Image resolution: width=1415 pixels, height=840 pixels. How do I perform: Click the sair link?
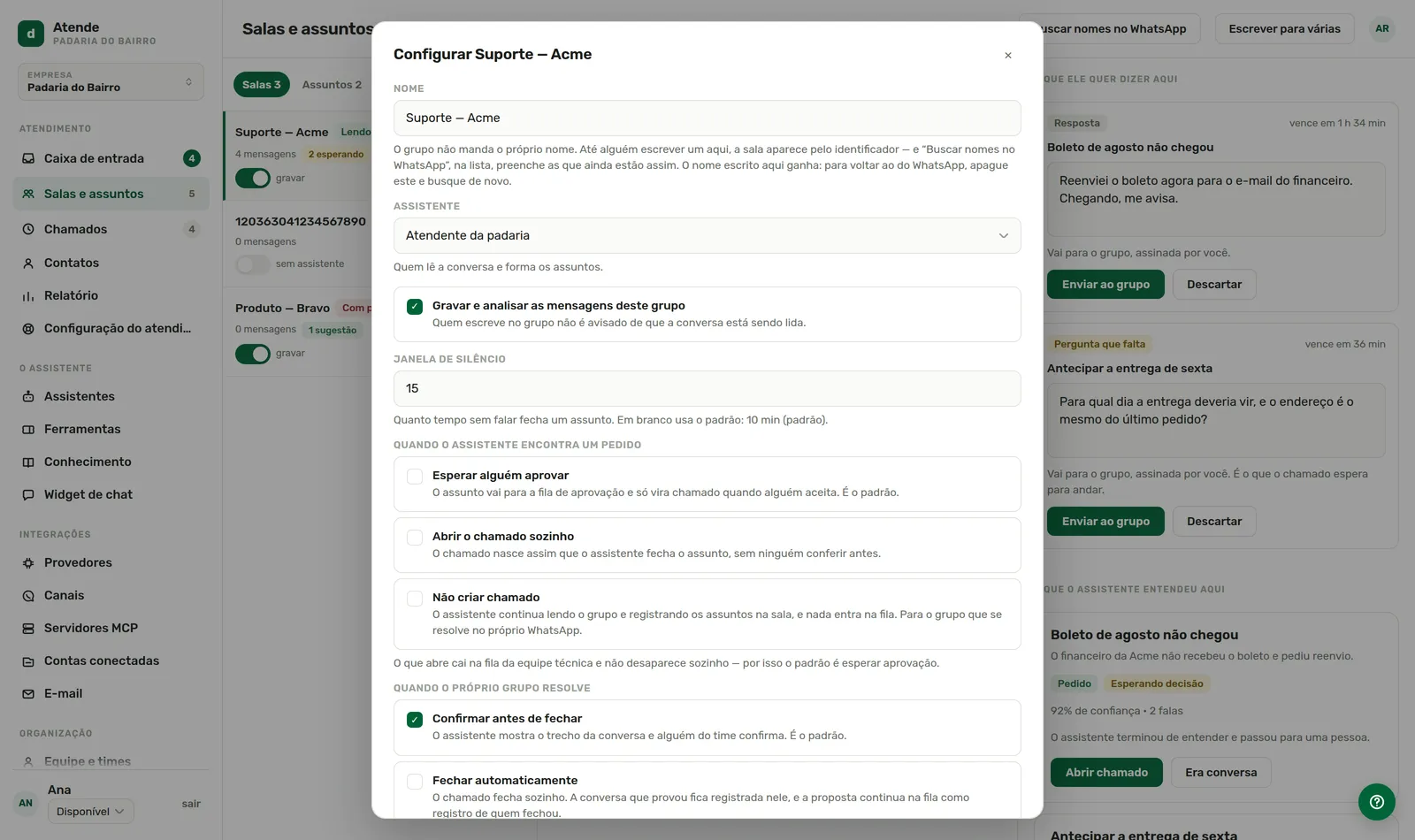[x=191, y=803]
